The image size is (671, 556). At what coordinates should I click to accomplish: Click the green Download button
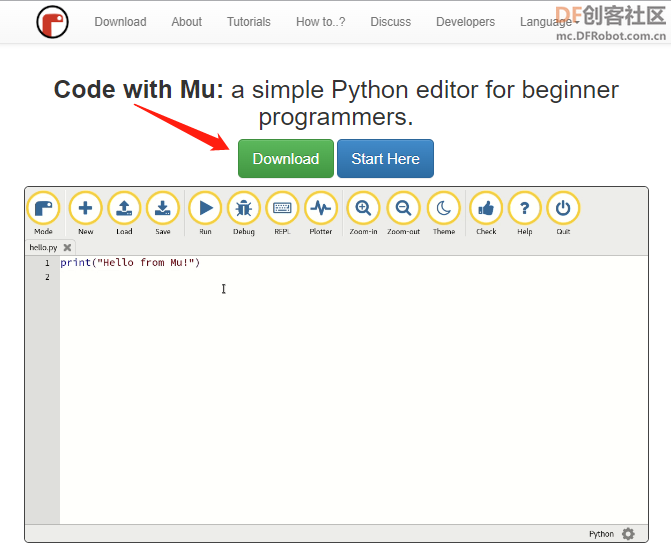coord(286,158)
